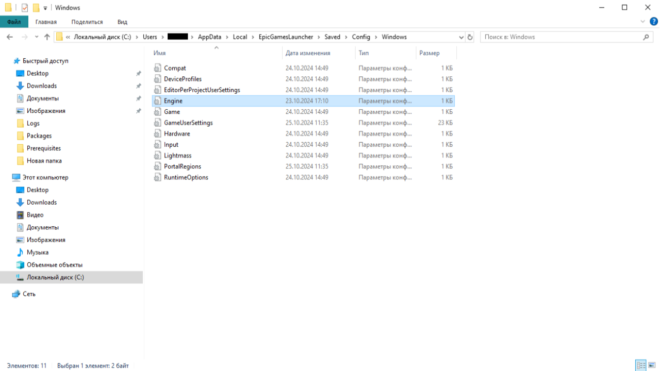Select the GameUserSettings file icon
The height and width of the screenshot is (371, 660).
(157, 123)
